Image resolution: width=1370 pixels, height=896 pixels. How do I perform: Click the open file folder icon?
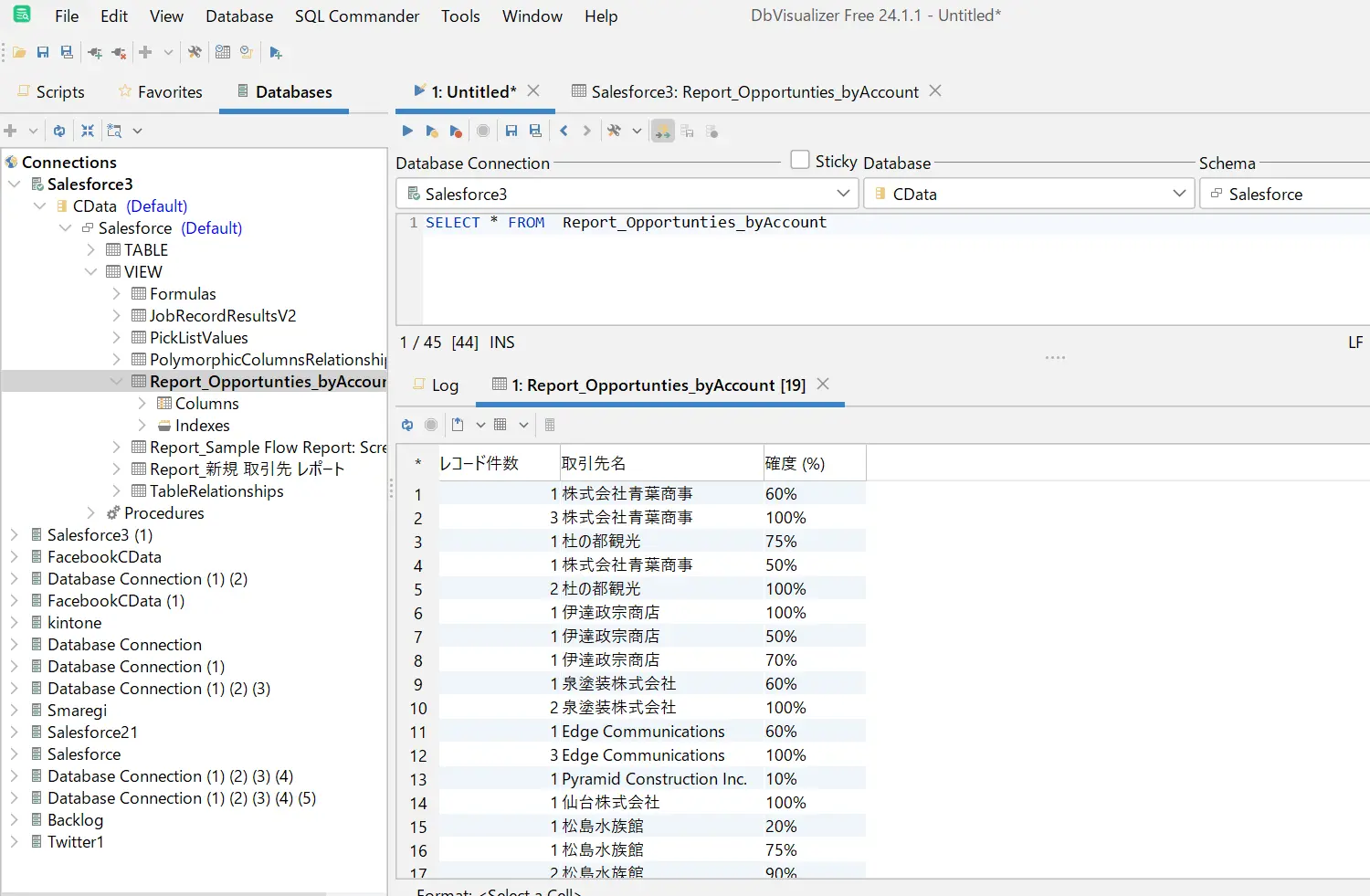pyautogui.click(x=19, y=53)
